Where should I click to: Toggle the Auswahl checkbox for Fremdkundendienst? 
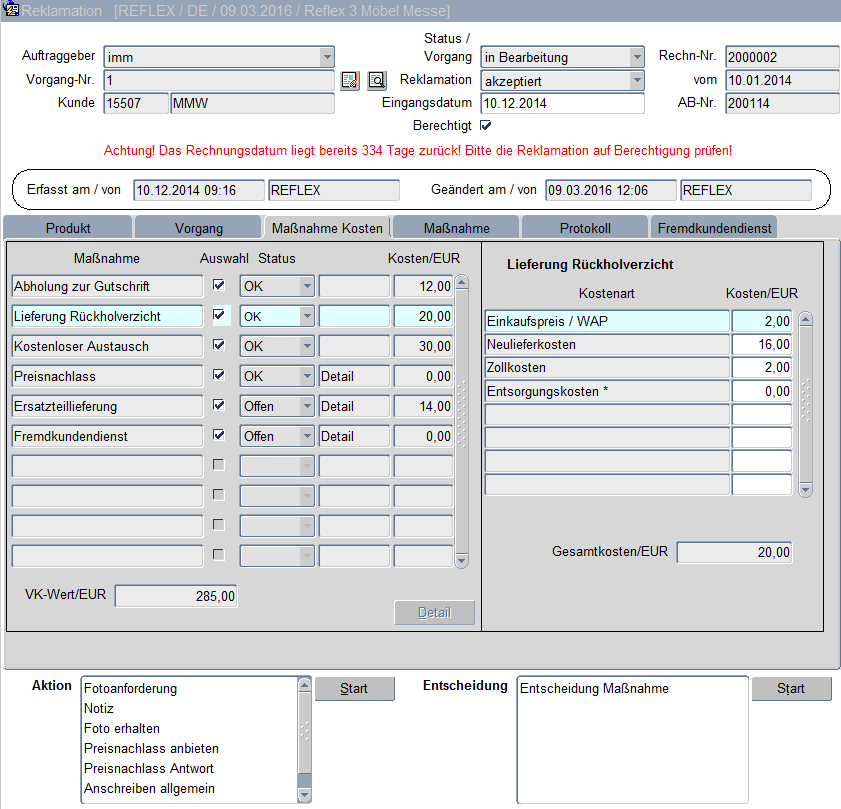pyautogui.click(x=219, y=436)
